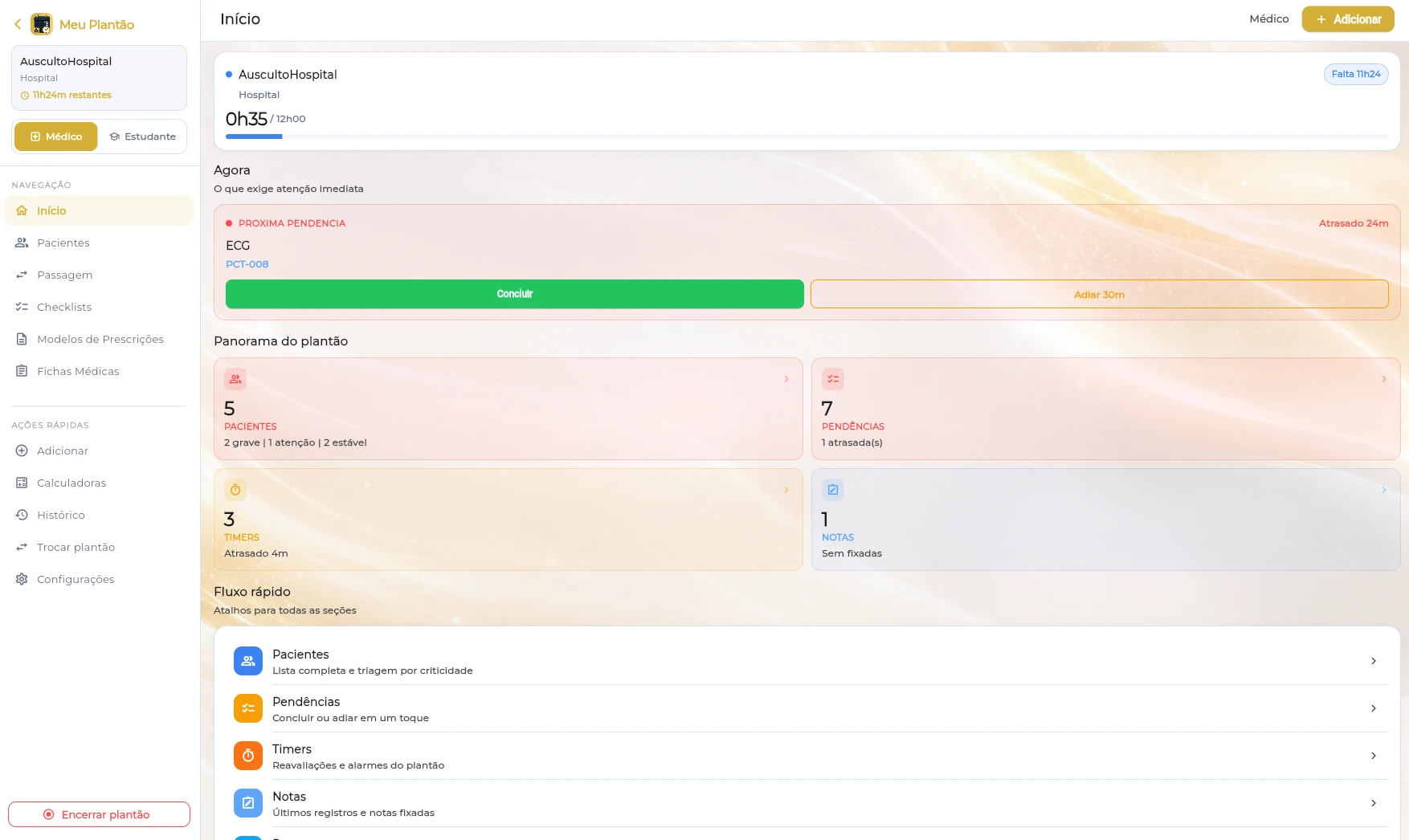Click the AuscultoHospital title in shift card
The height and width of the screenshot is (840, 1409).
pyautogui.click(x=288, y=75)
